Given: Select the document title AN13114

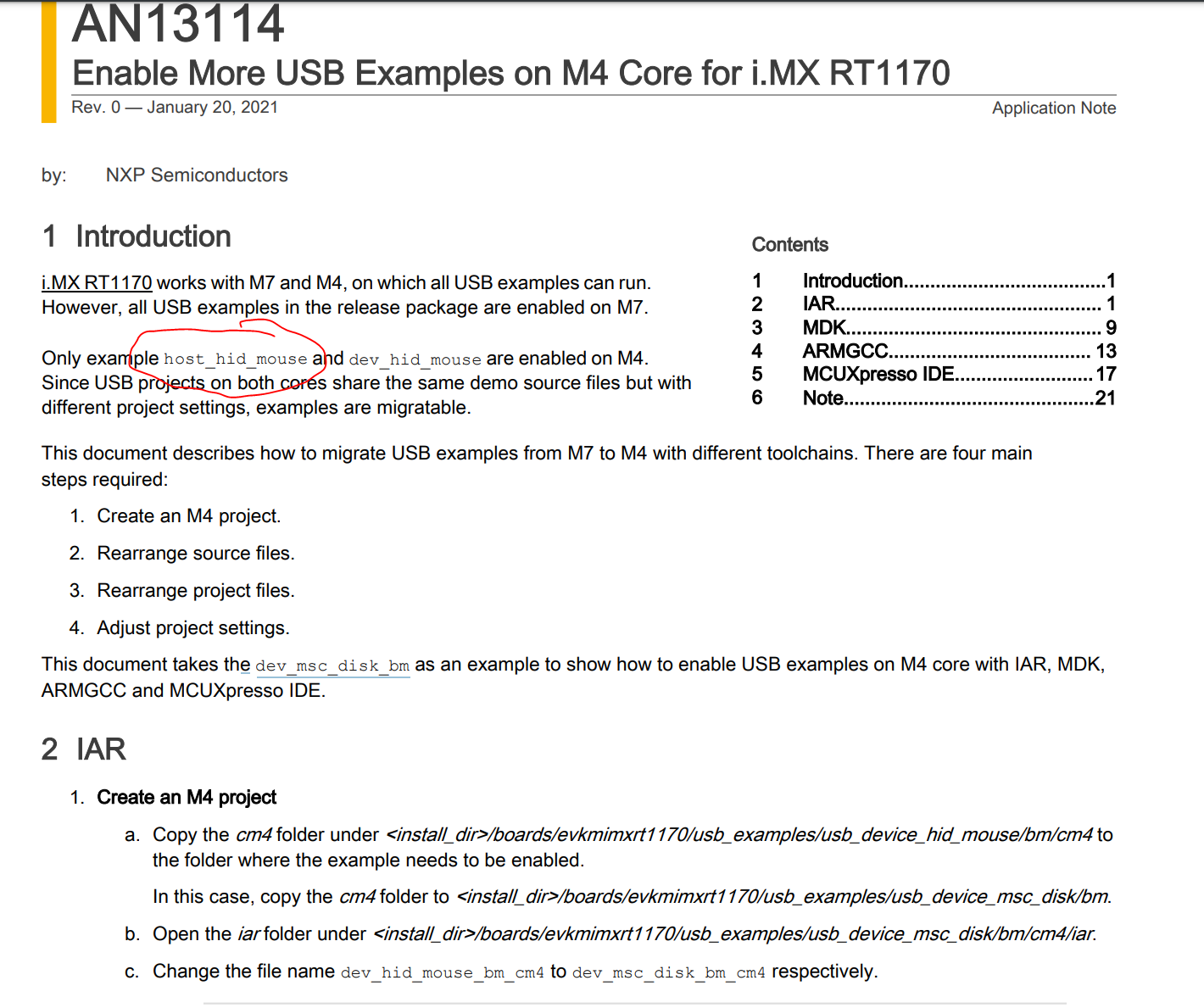Looking at the screenshot, I should point(178,25).
